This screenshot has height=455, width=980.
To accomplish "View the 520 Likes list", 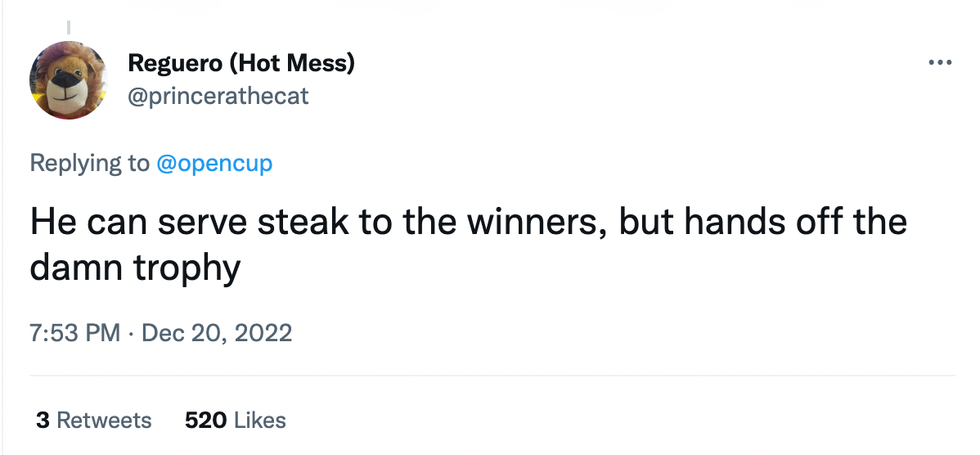I will pos(235,420).
